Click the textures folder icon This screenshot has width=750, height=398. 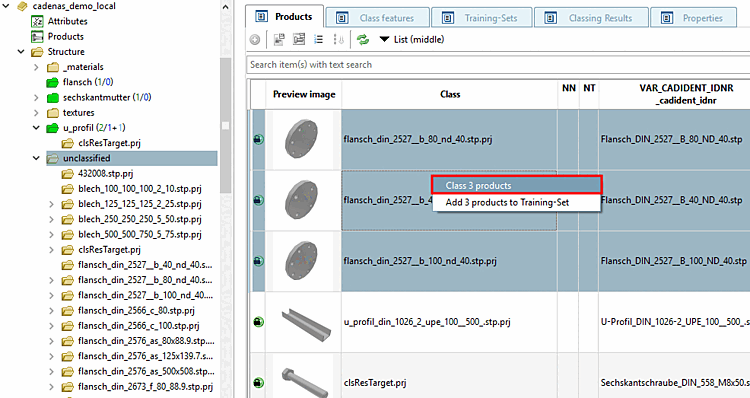(x=52, y=113)
